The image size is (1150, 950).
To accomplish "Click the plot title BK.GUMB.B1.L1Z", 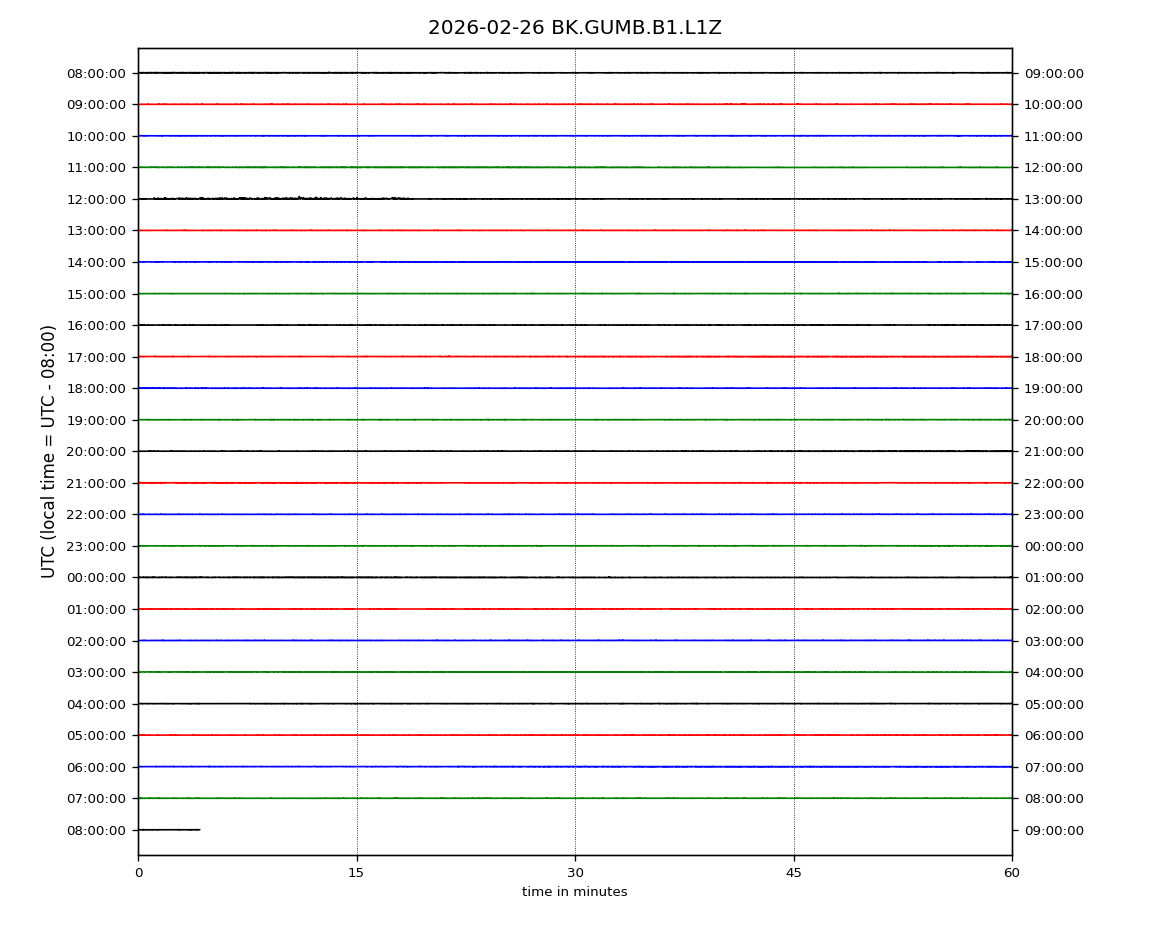I will [x=574, y=28].
